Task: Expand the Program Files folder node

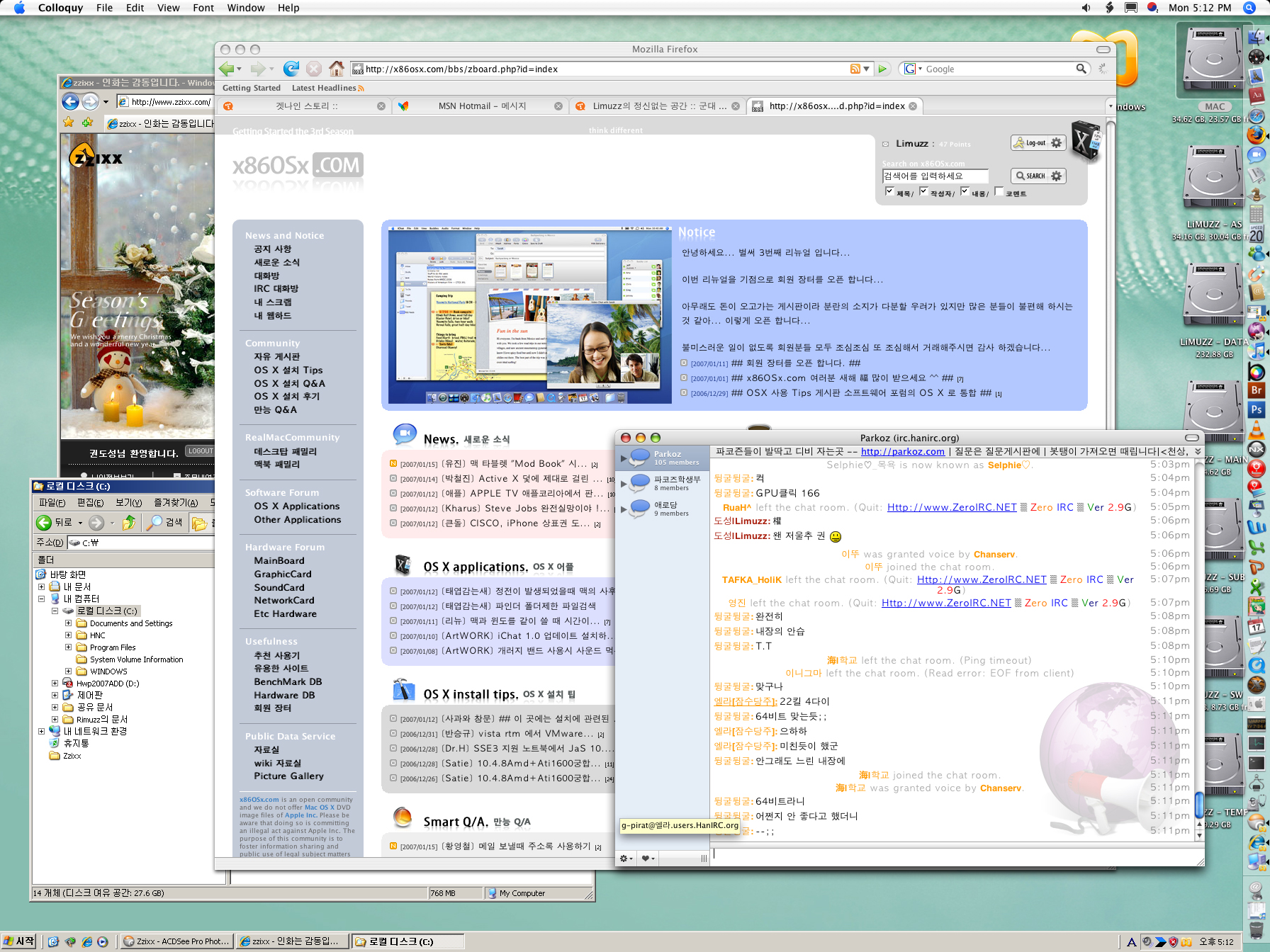Action: click(x=68, y=647)
